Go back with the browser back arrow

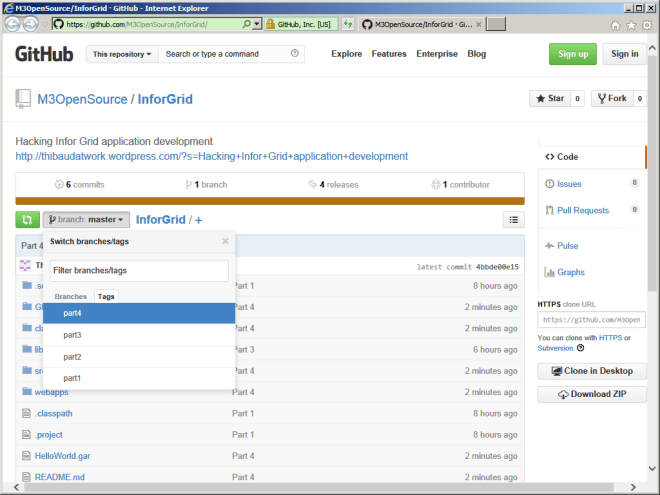click(14, 23)
